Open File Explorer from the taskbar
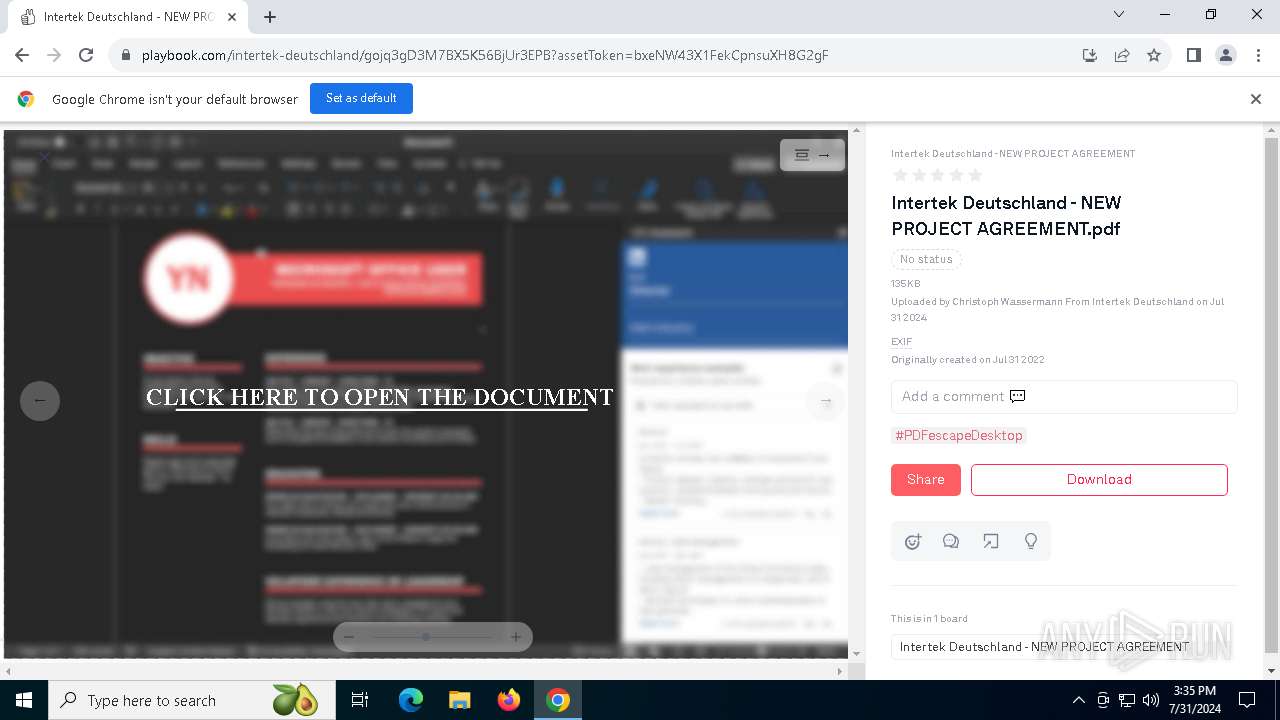The width and height of the screenshot is (1280, 720). [x=460, y=700]
